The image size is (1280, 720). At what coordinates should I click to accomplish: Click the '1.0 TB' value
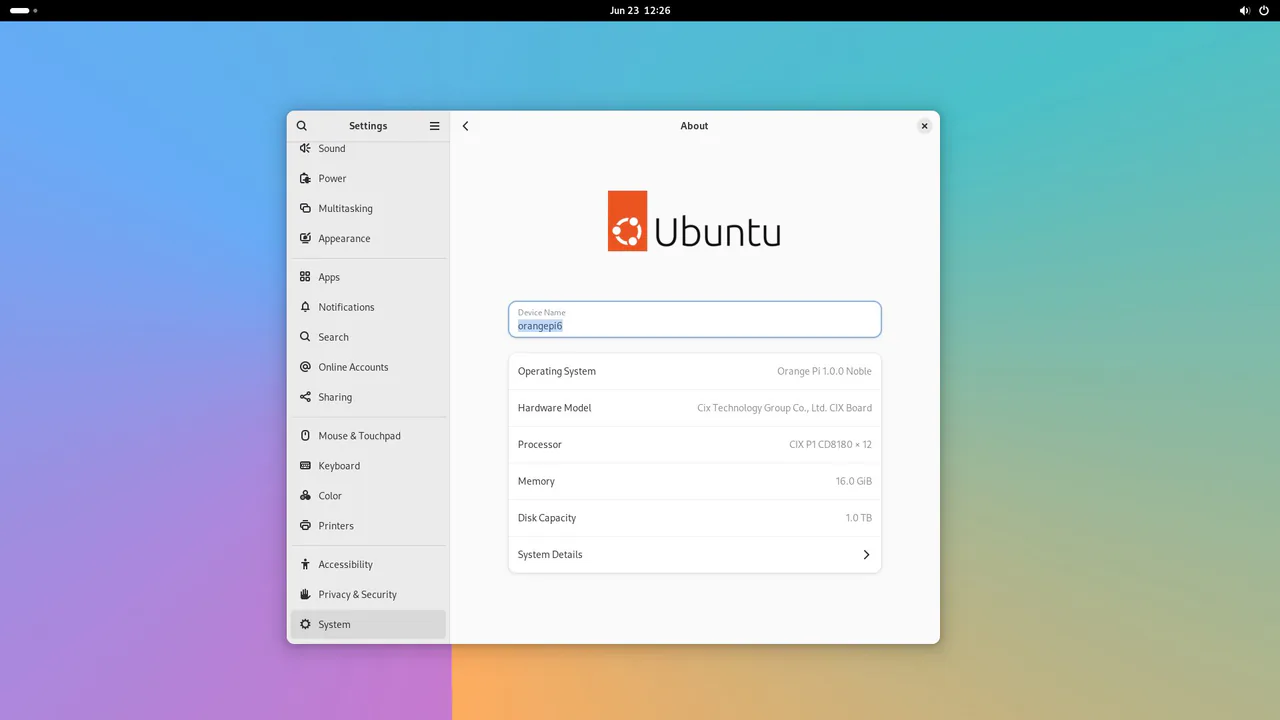(x=859, y=518)
